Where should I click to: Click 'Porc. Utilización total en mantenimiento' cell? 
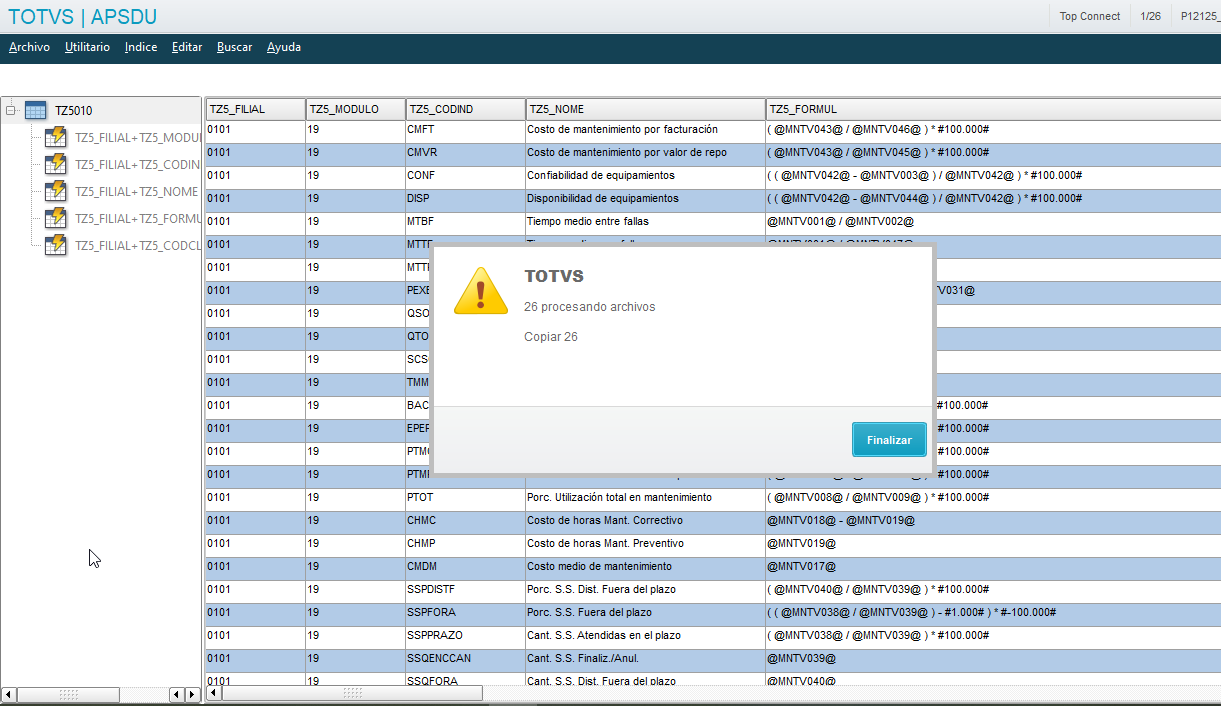(645, 498)
